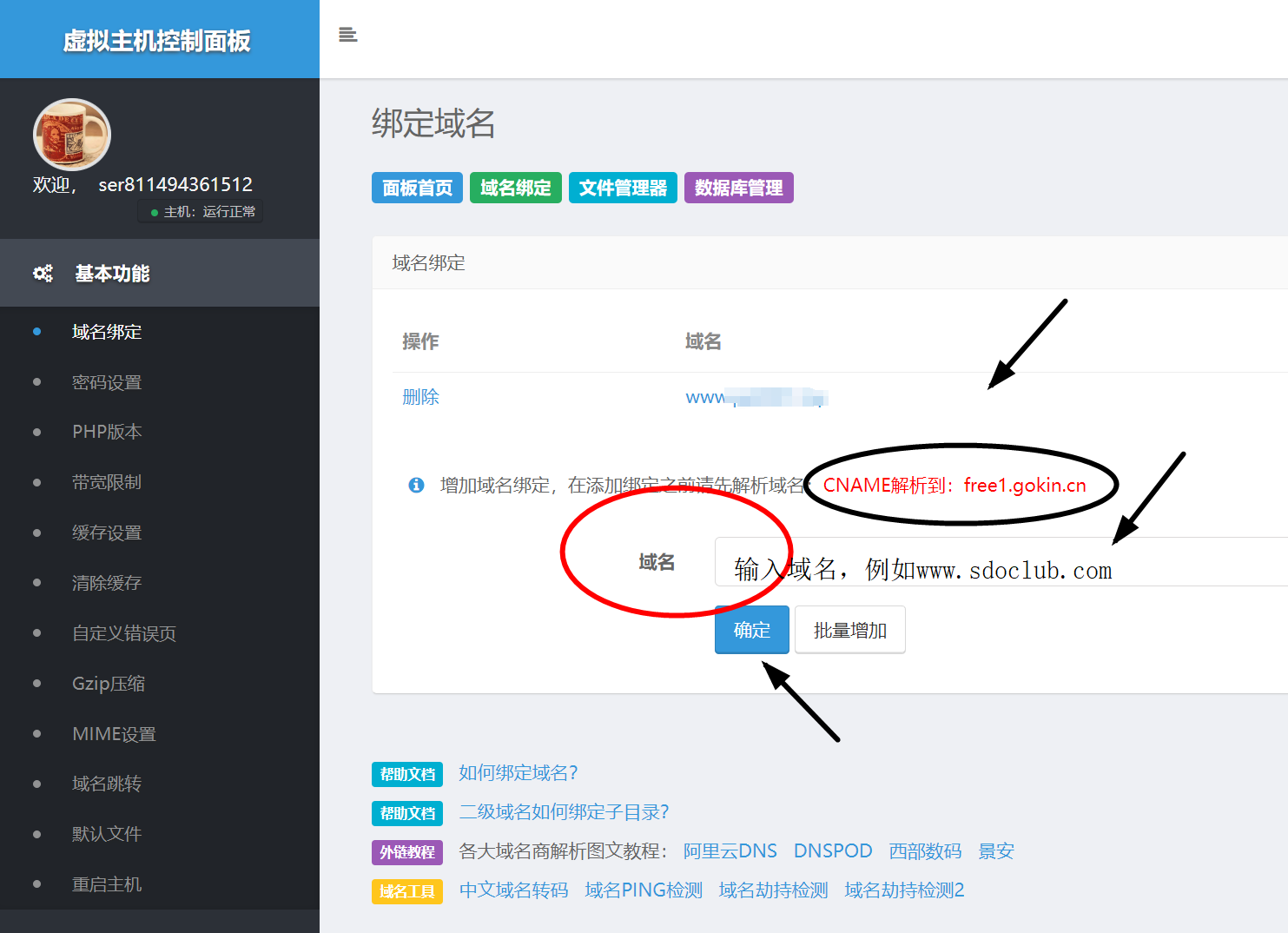Viewport: 1288px width, 933px height.
Task: Open the 如何绑定域名? help link
Action: 519,773
